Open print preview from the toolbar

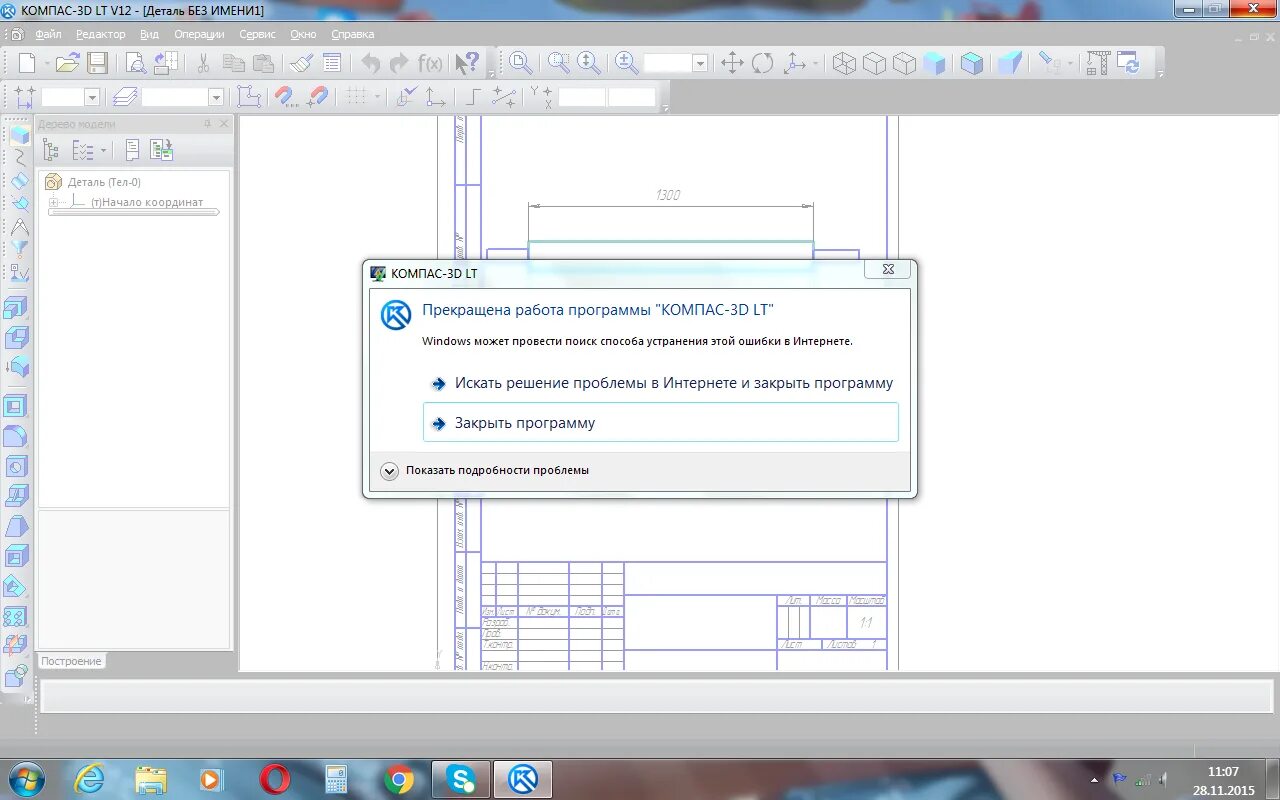[136, 63]
